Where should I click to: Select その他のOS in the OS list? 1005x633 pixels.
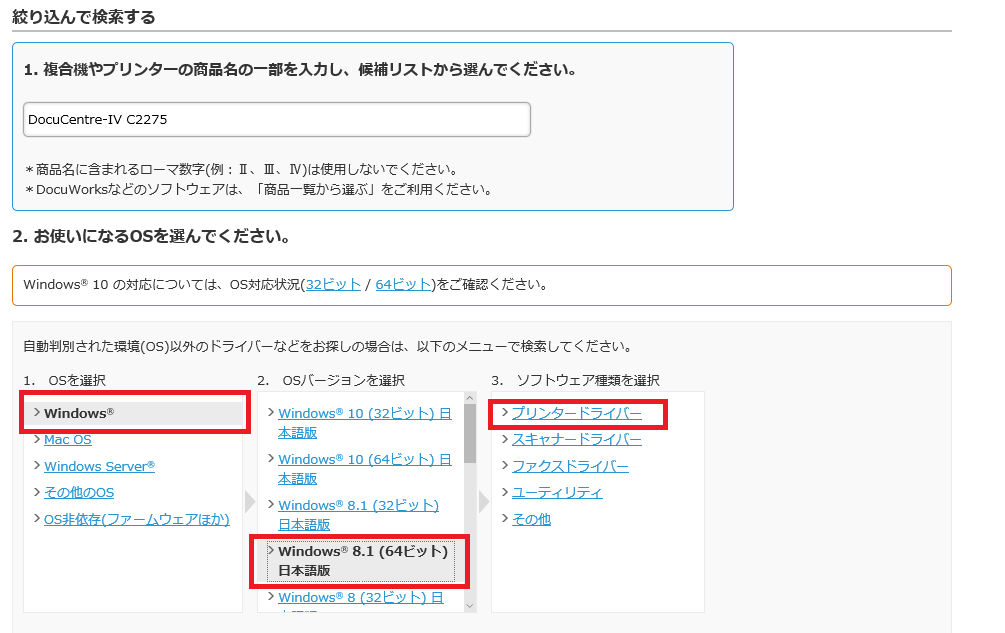point(79,493)
